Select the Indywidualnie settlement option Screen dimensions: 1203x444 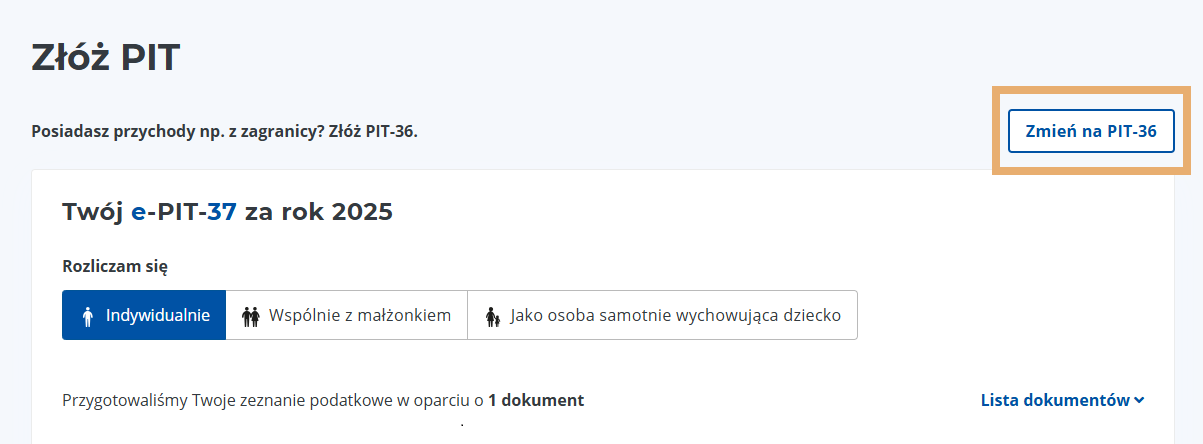(144, 315)
